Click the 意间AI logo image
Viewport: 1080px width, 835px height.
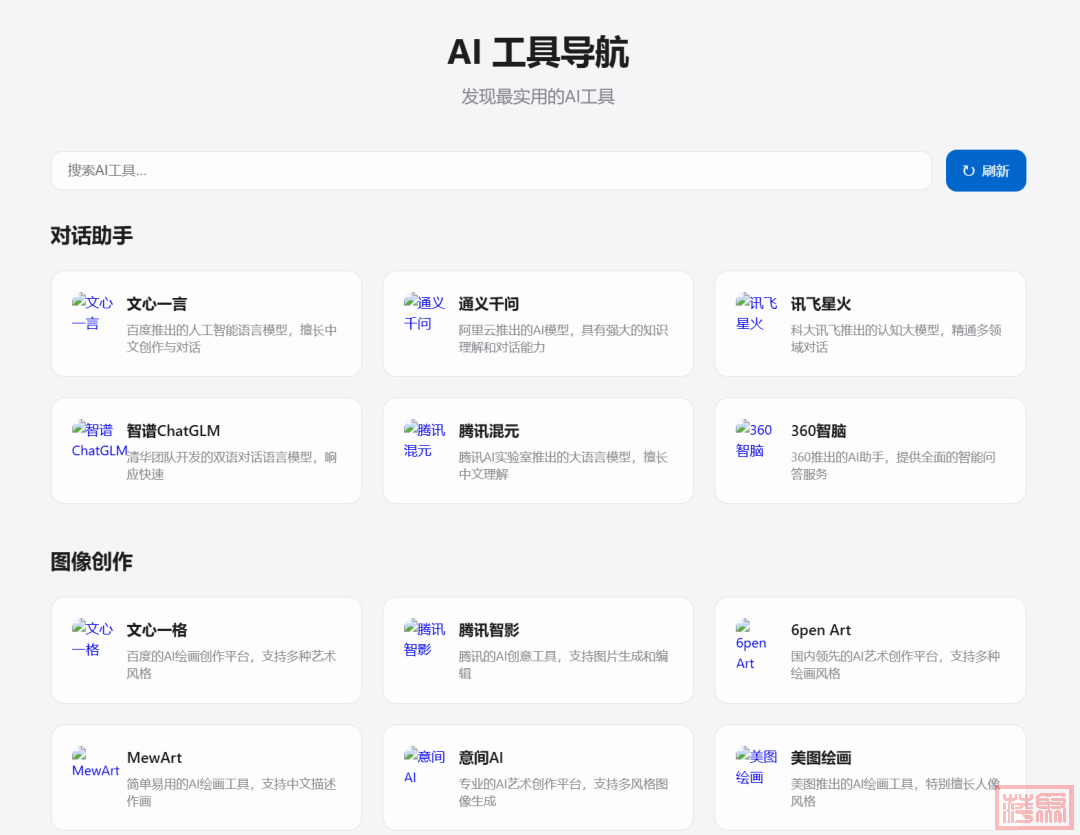point(424,766)
